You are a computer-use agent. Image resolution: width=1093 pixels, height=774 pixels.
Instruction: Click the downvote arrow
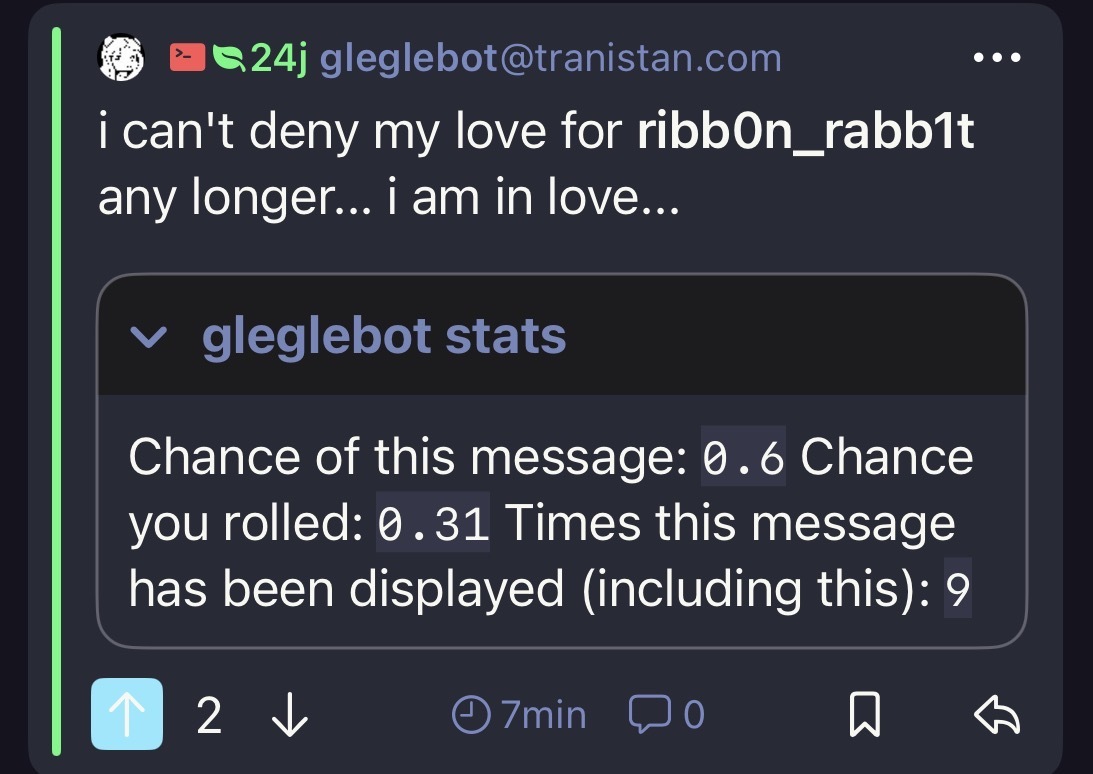[x=290, y=715]
